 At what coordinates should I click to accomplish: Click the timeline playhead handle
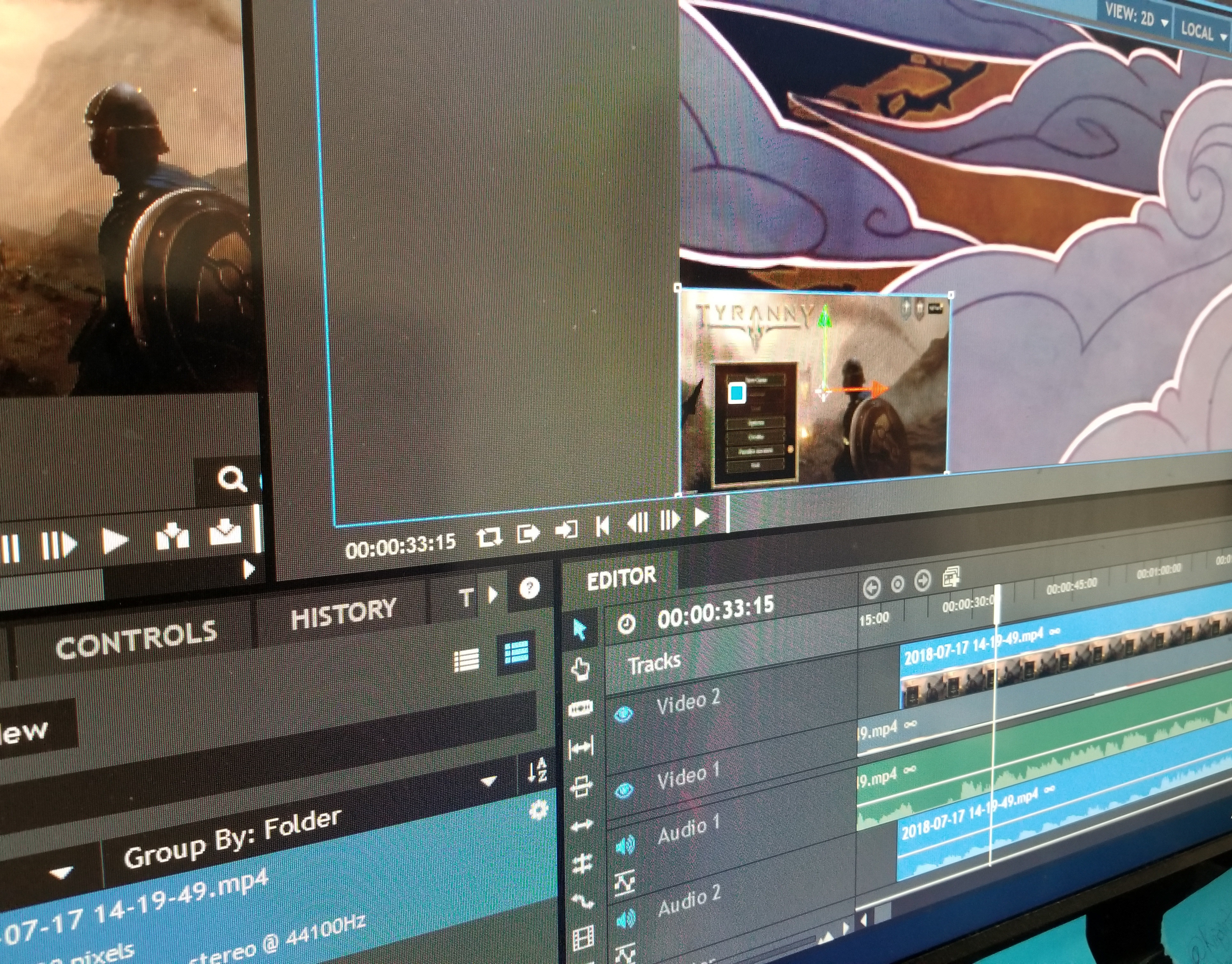(x=998, y=604)
